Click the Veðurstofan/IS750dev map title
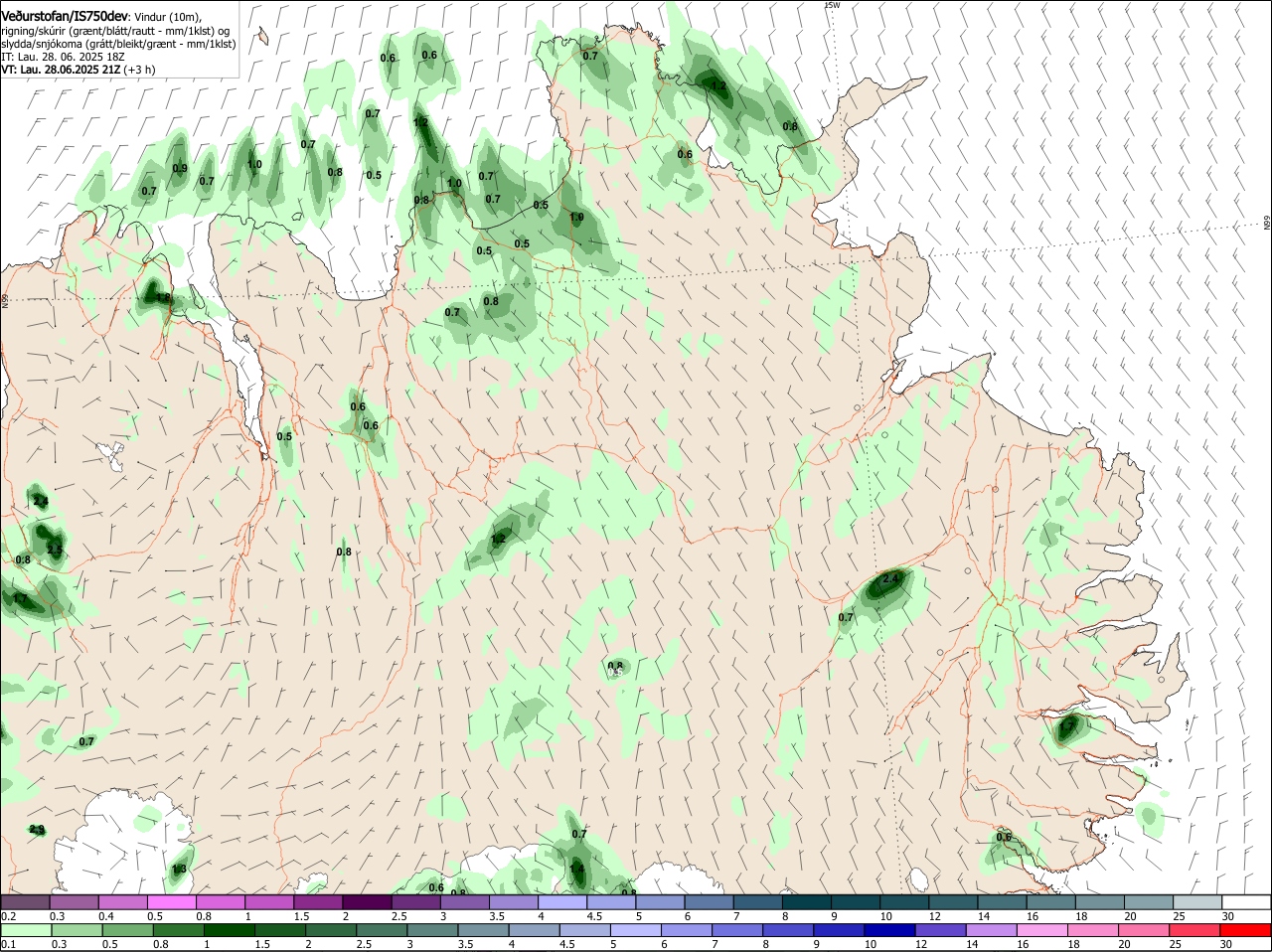 point(65,17)
